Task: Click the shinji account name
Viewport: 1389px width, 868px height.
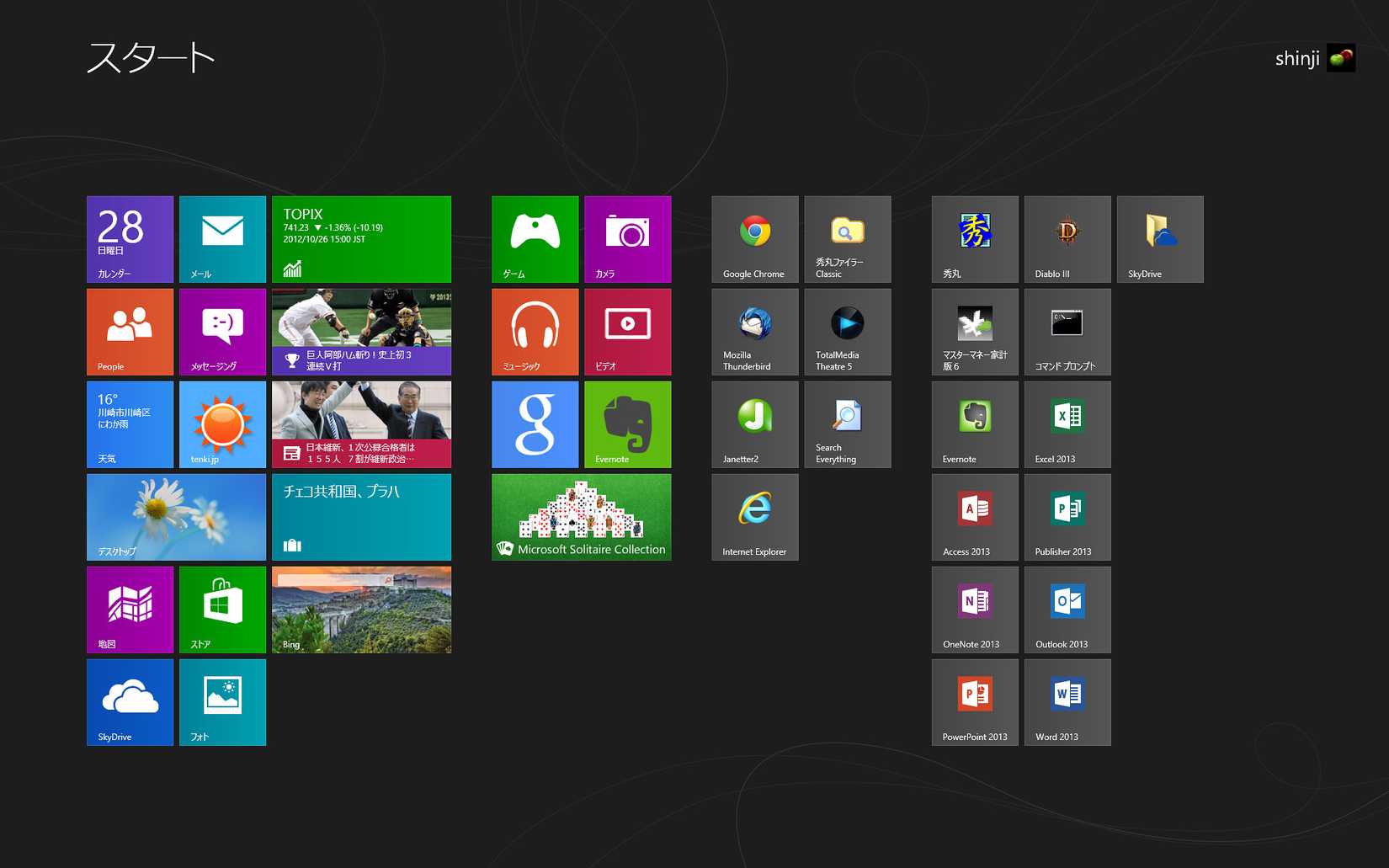Action: coord(1296,58)
